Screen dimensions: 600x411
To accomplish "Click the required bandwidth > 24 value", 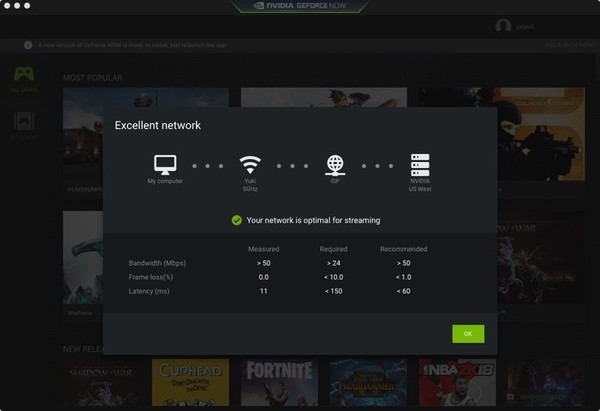I will point(334,263).
